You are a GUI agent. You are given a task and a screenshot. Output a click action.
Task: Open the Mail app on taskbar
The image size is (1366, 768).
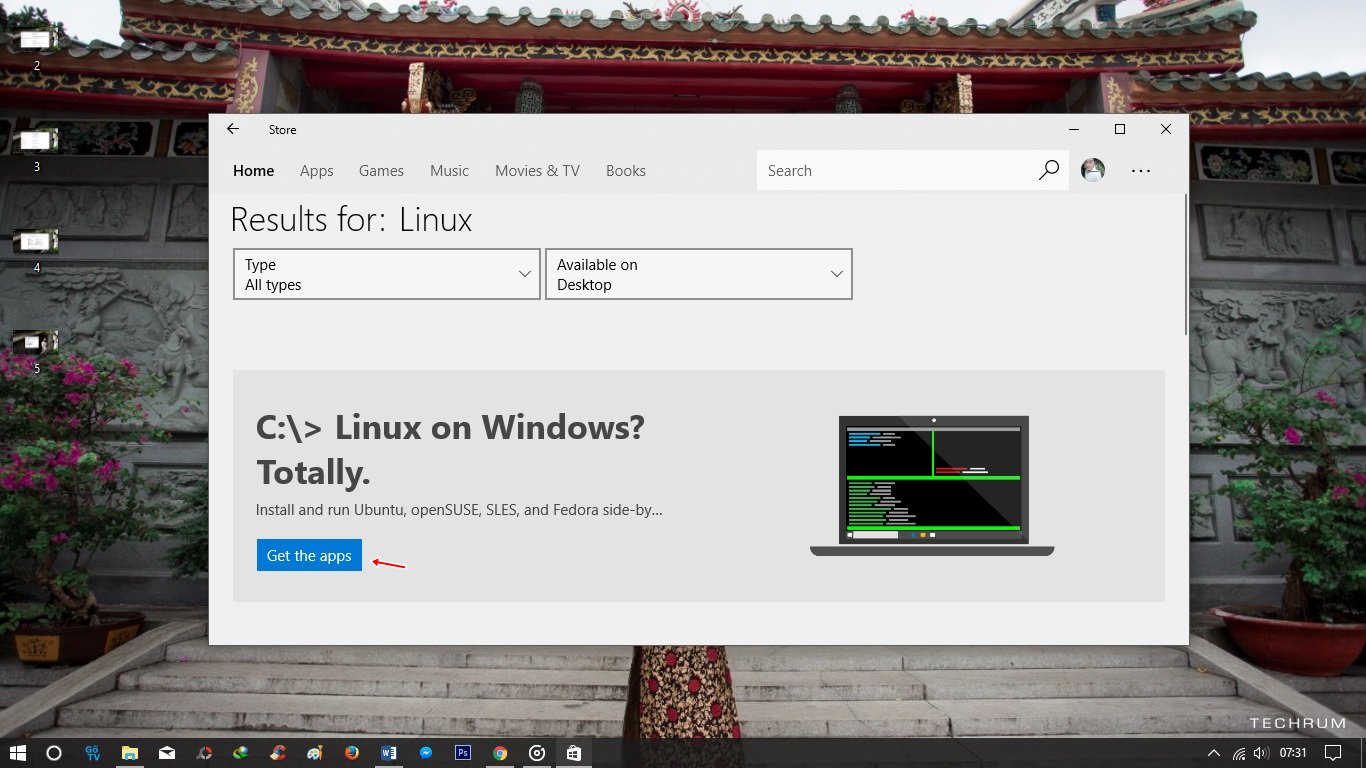point(167,753)
